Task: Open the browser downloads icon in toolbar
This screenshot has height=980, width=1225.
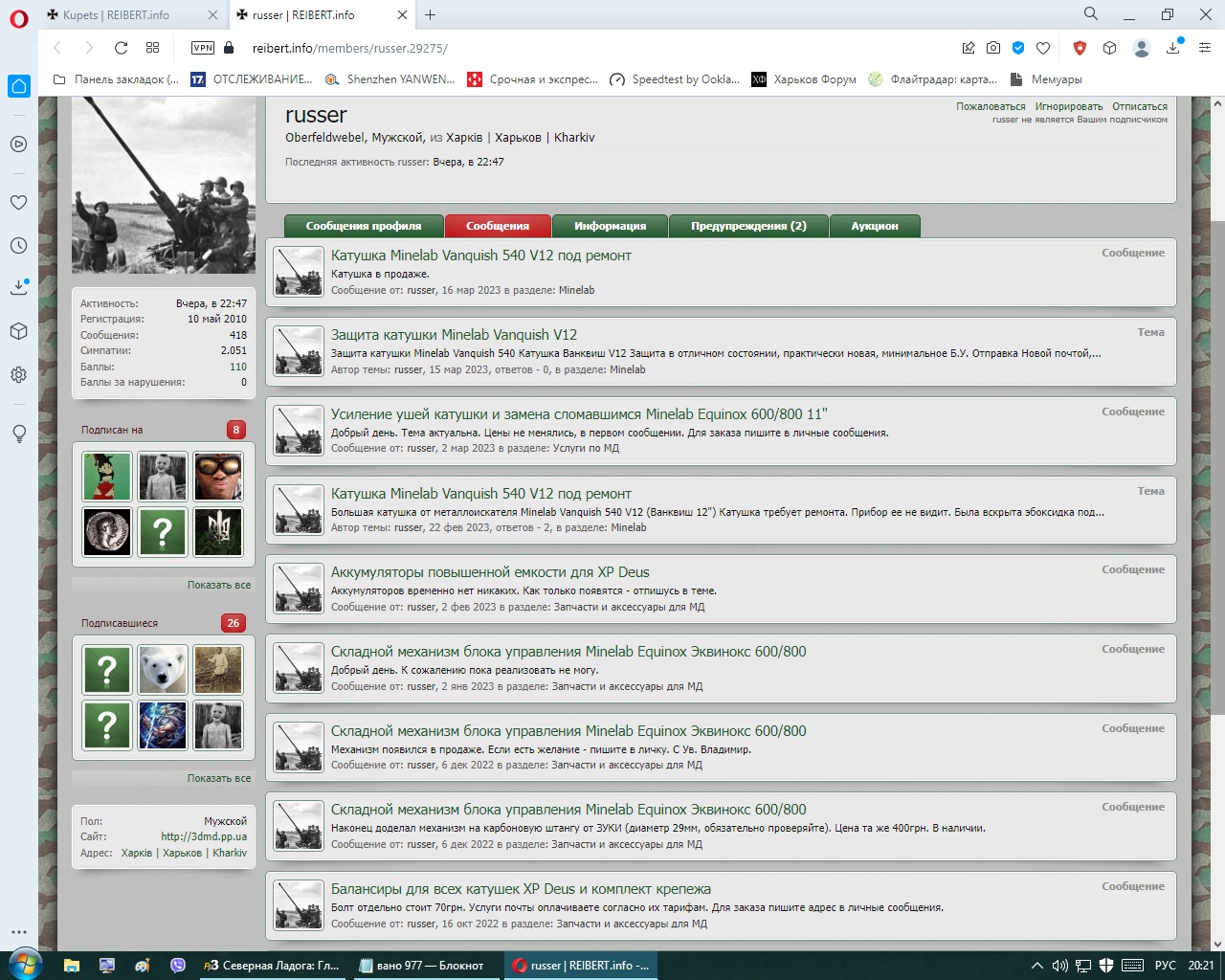Action: click(1173, 48)
